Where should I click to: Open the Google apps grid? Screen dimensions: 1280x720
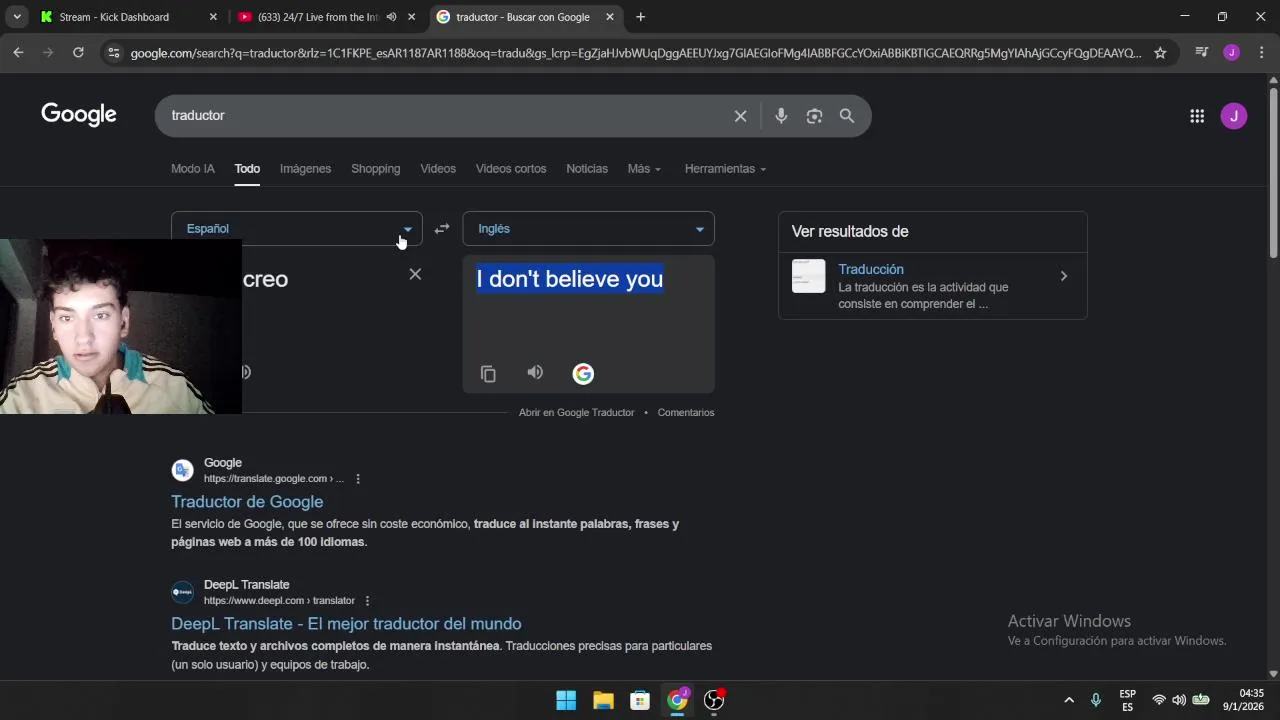coord(1197,116)
